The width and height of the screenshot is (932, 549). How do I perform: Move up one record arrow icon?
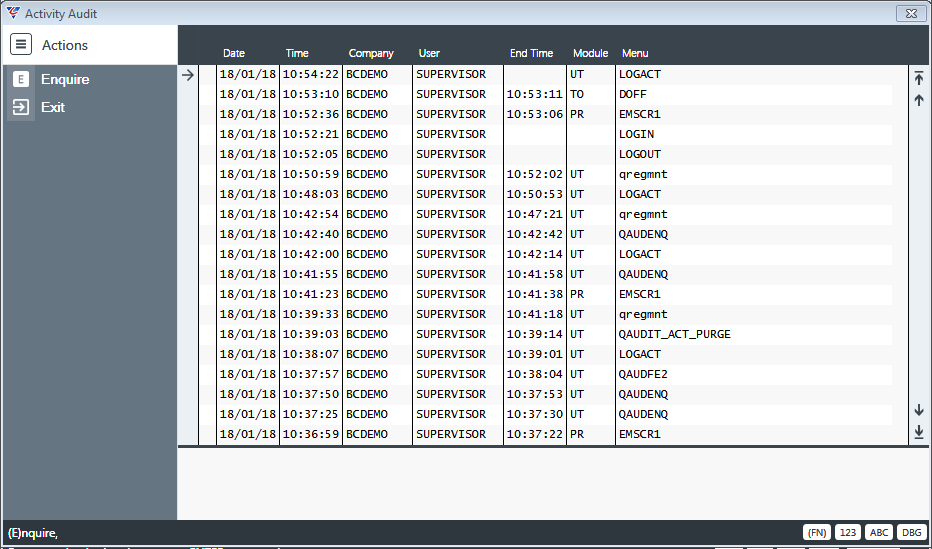919,100
